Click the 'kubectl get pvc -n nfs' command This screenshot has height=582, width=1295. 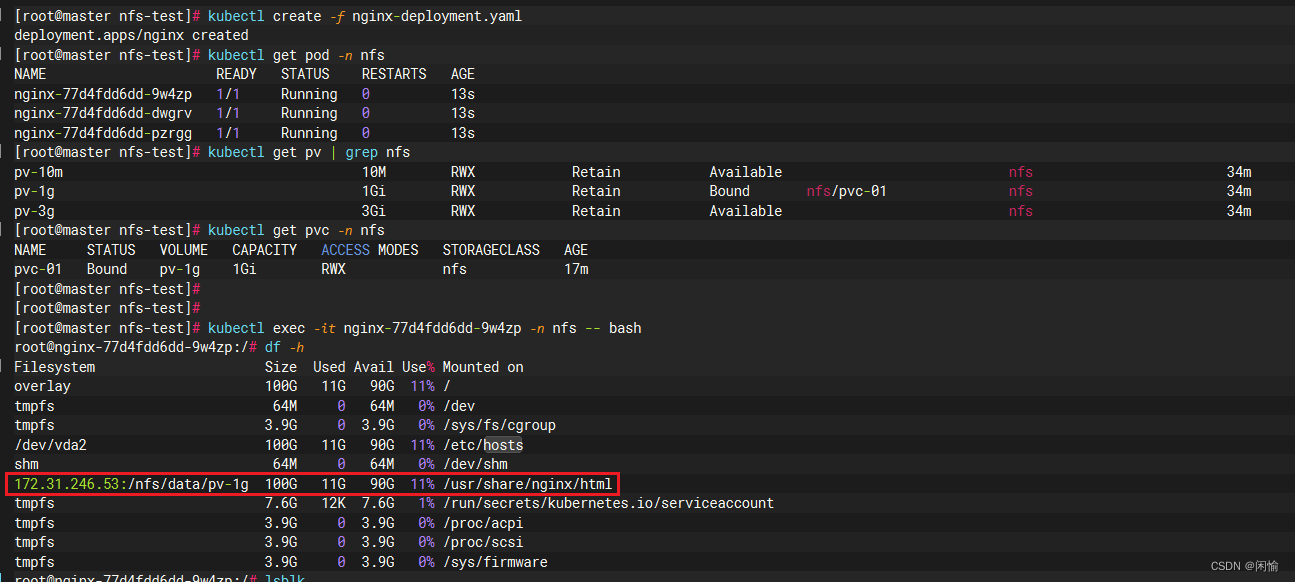[296, 230]
